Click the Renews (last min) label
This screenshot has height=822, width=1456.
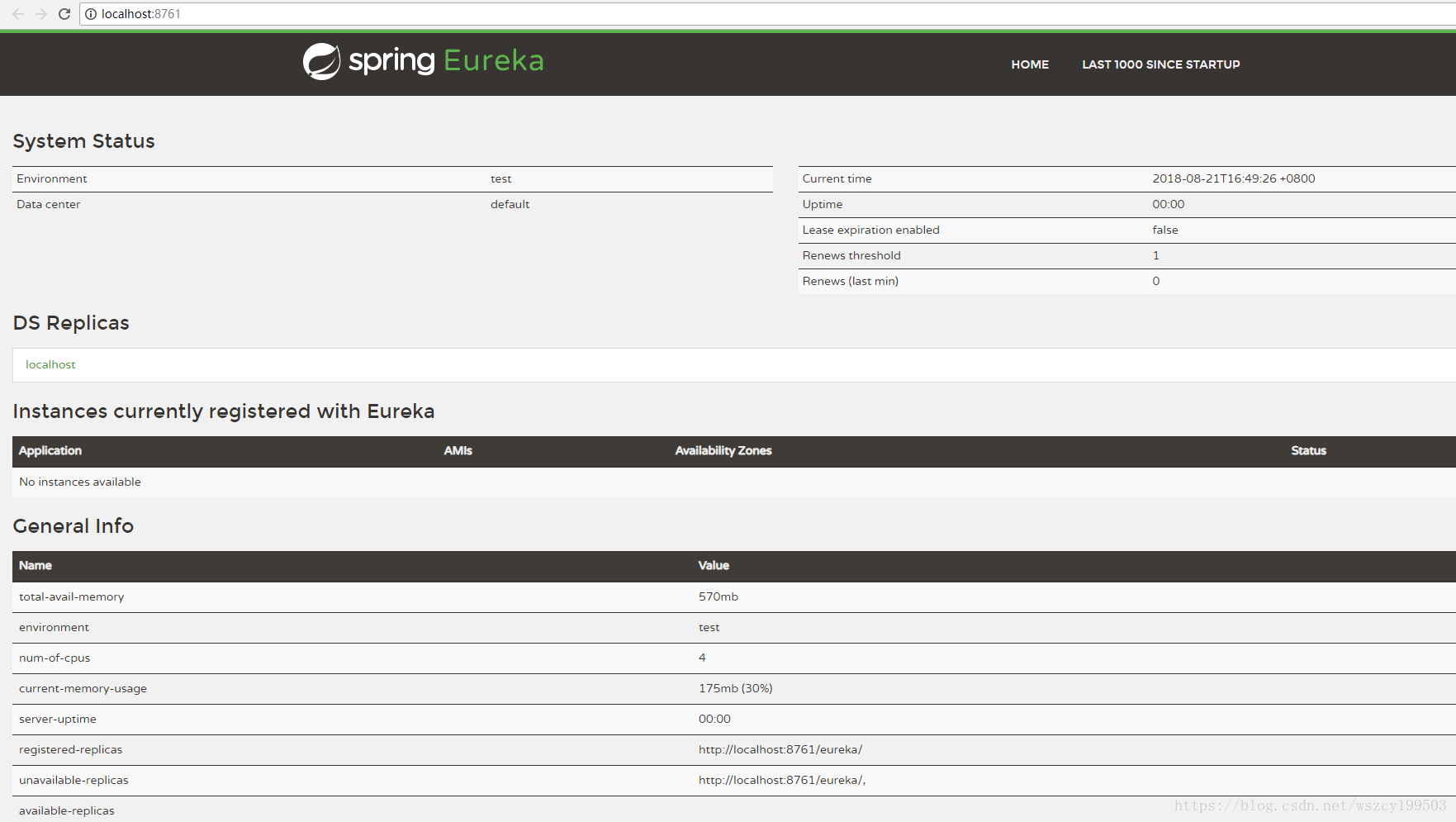[x=850, y=281]
